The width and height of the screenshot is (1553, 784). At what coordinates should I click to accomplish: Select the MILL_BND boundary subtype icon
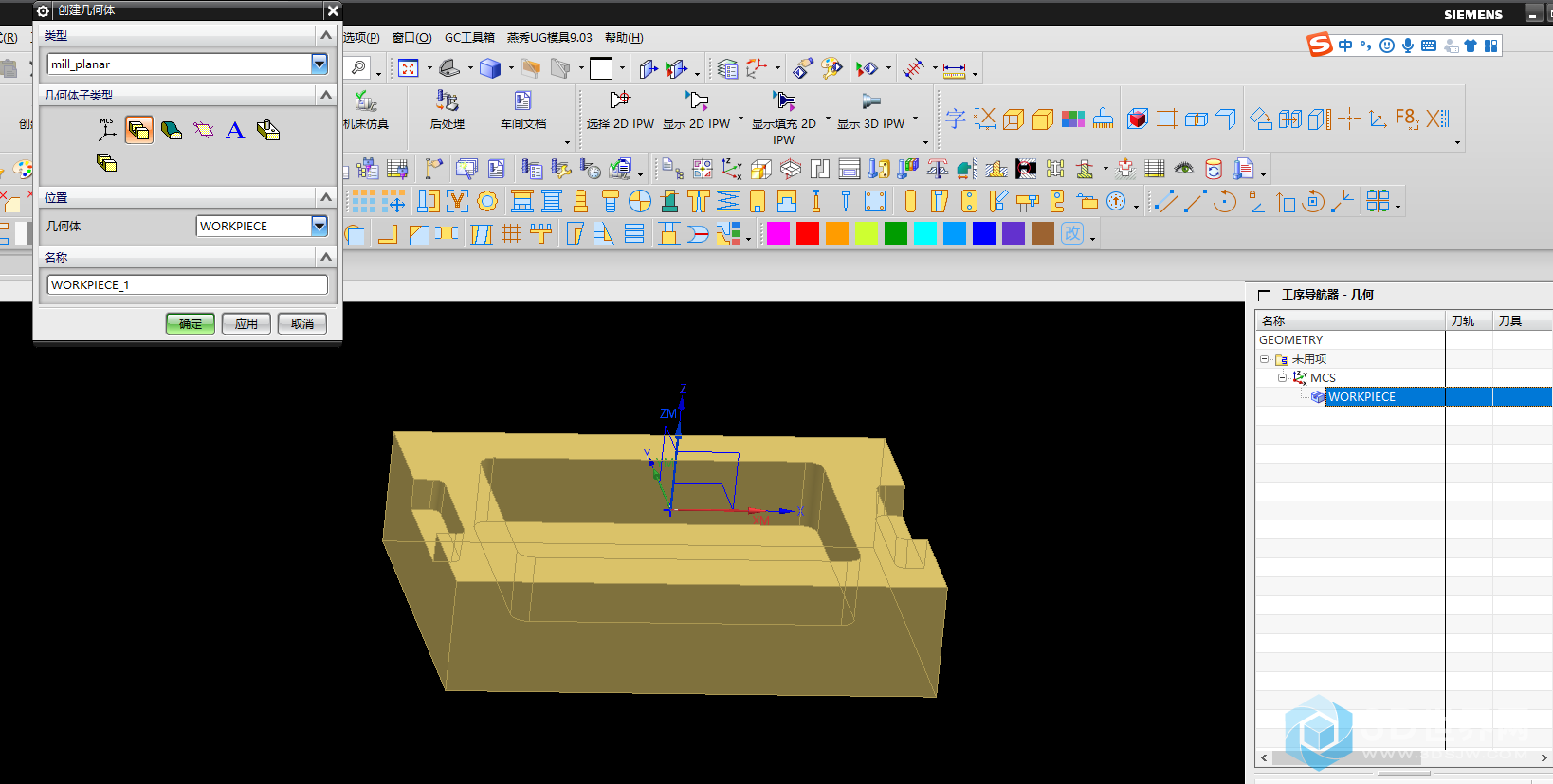(204, 130)
